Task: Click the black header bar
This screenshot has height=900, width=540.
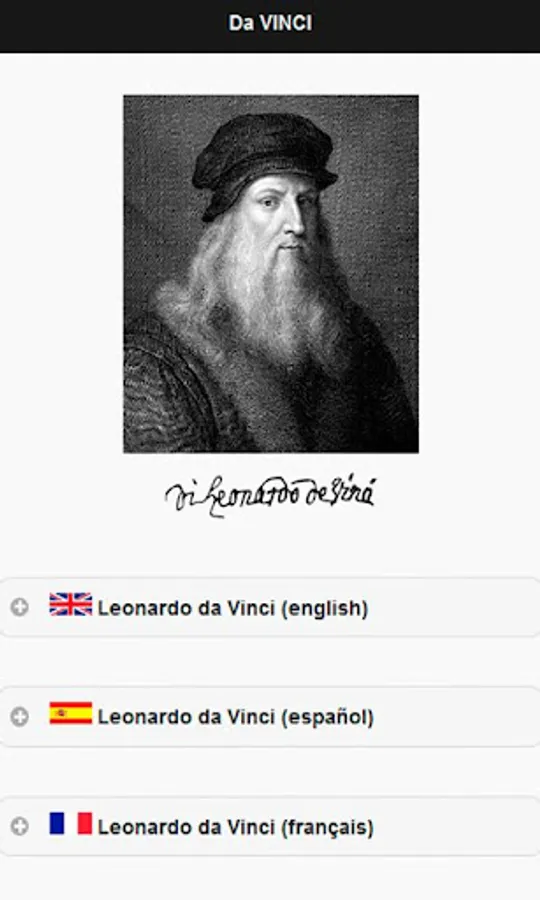Action: coord(270,26)
